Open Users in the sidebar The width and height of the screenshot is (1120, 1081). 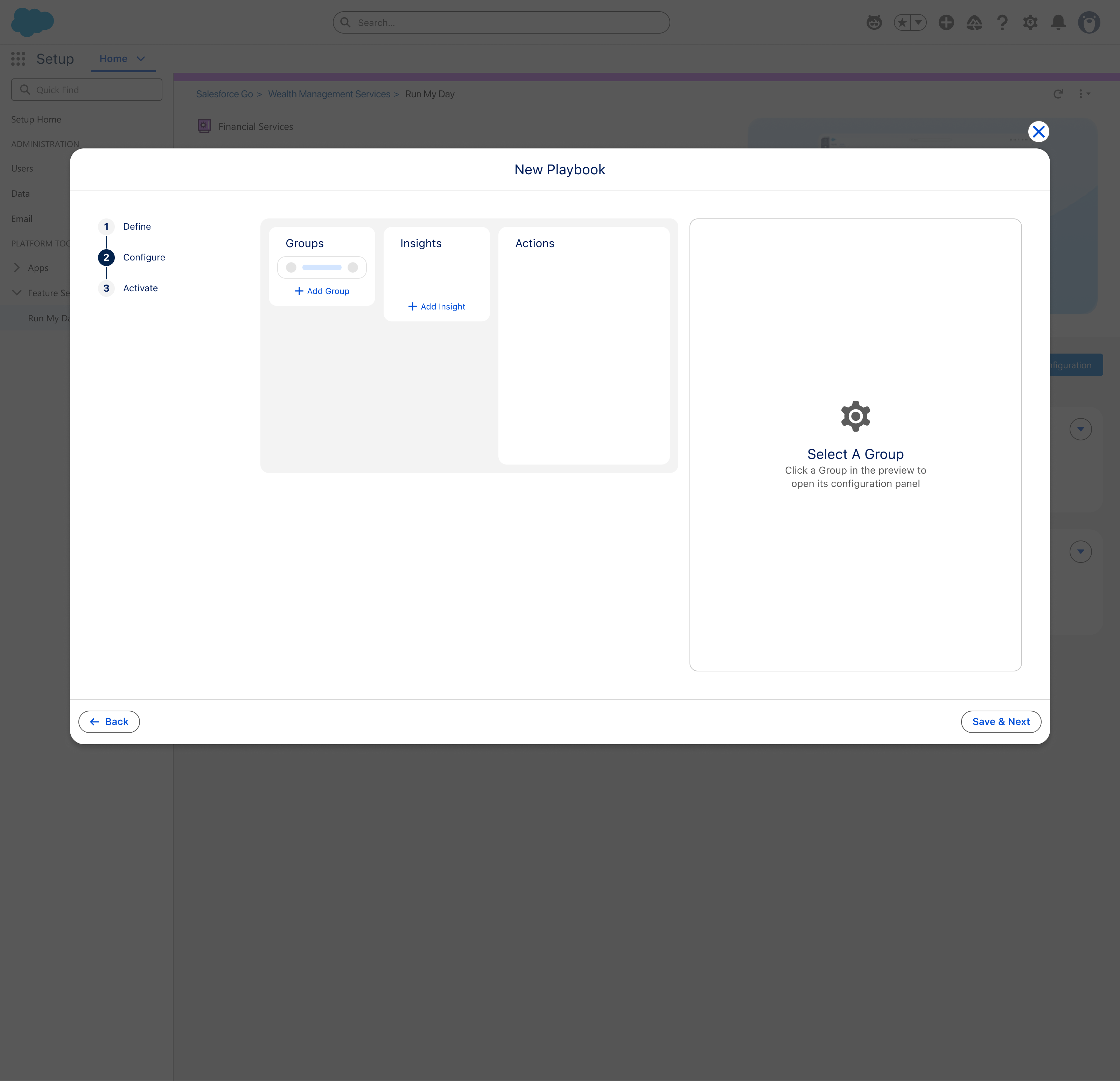(x=22, y=169)
